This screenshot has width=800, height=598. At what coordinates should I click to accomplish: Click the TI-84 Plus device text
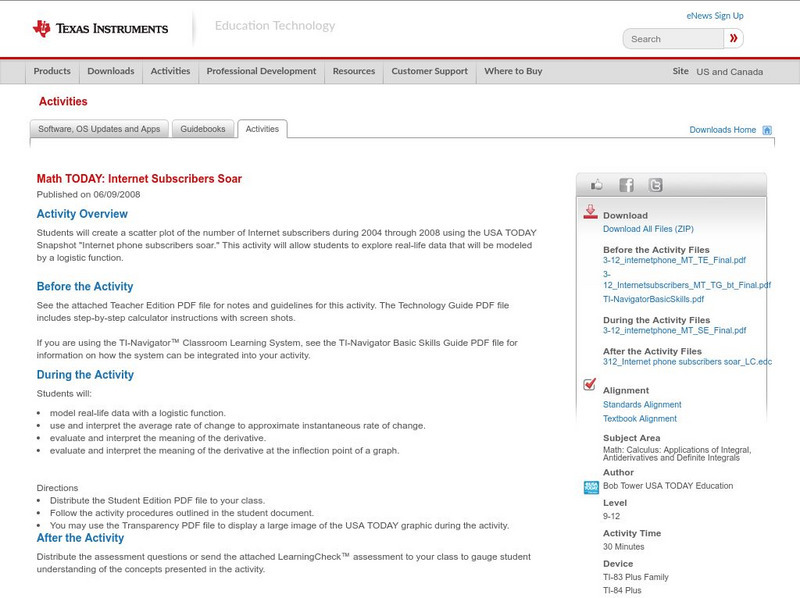622,590
